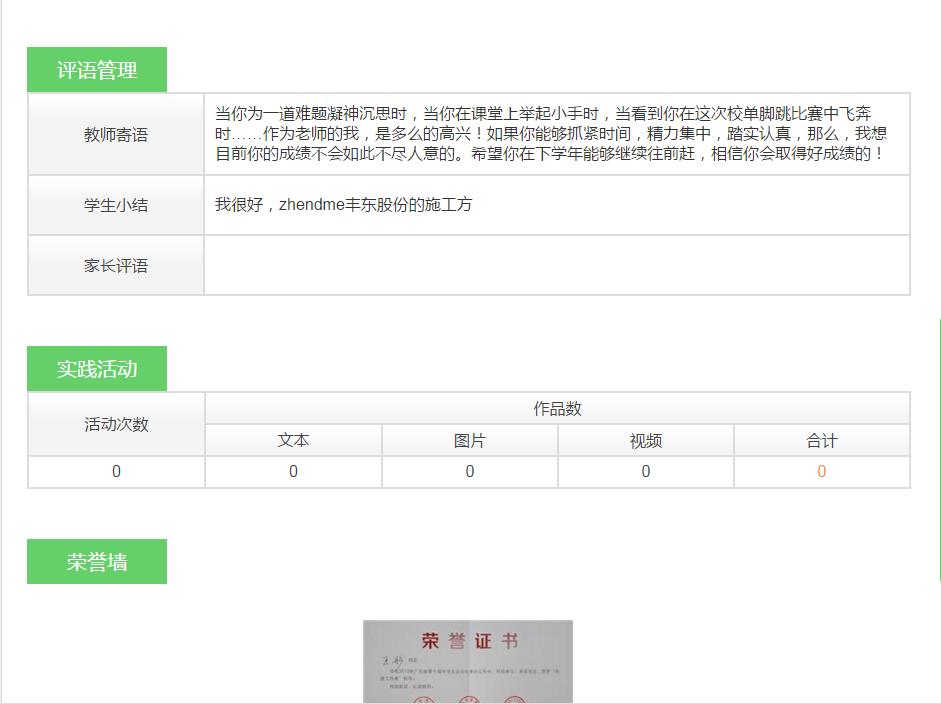Click the 评语管理 section header
The image size is (941, 704).
(x=96, y=70)
